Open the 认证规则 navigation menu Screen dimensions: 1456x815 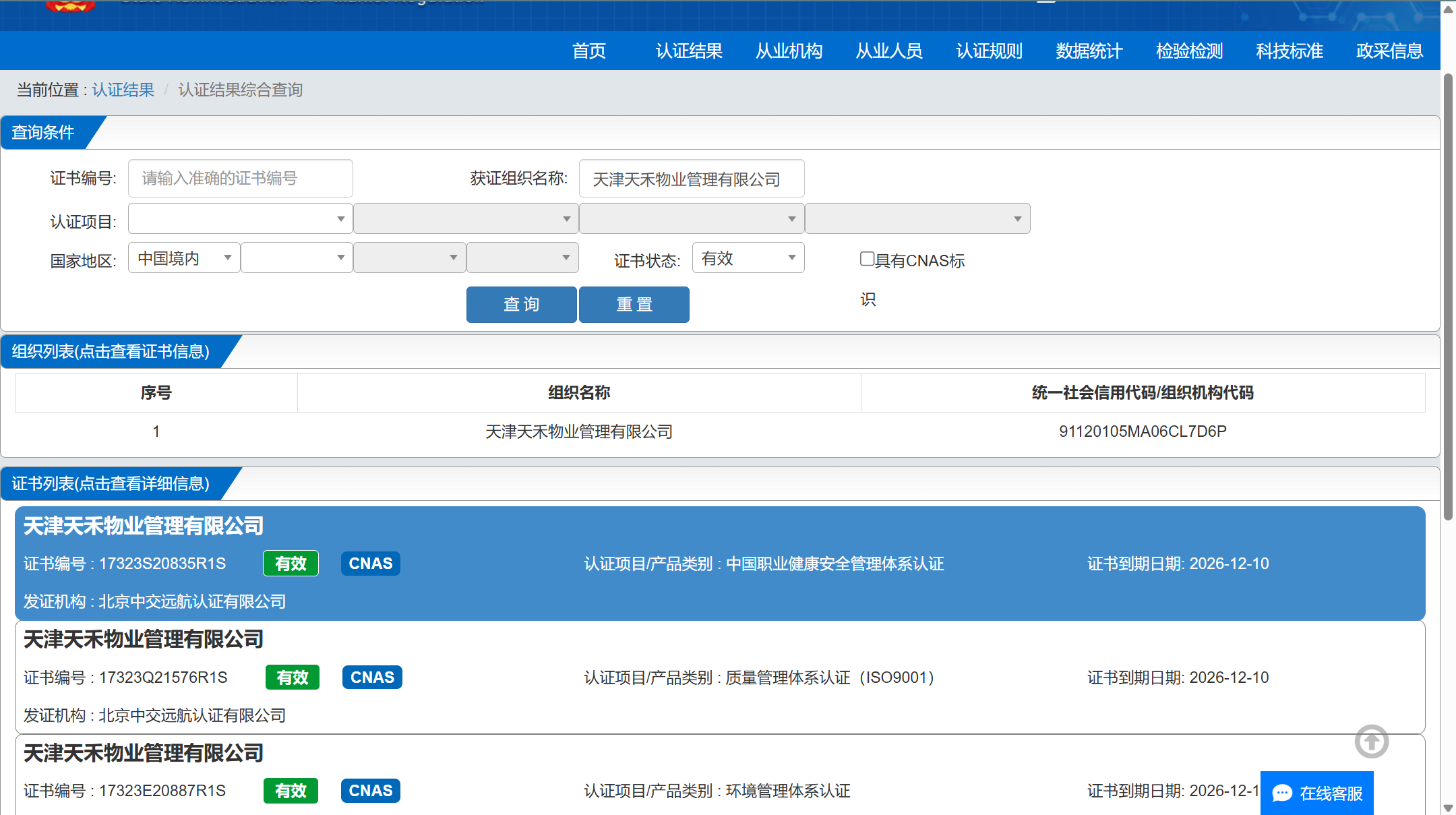[990, 51]
